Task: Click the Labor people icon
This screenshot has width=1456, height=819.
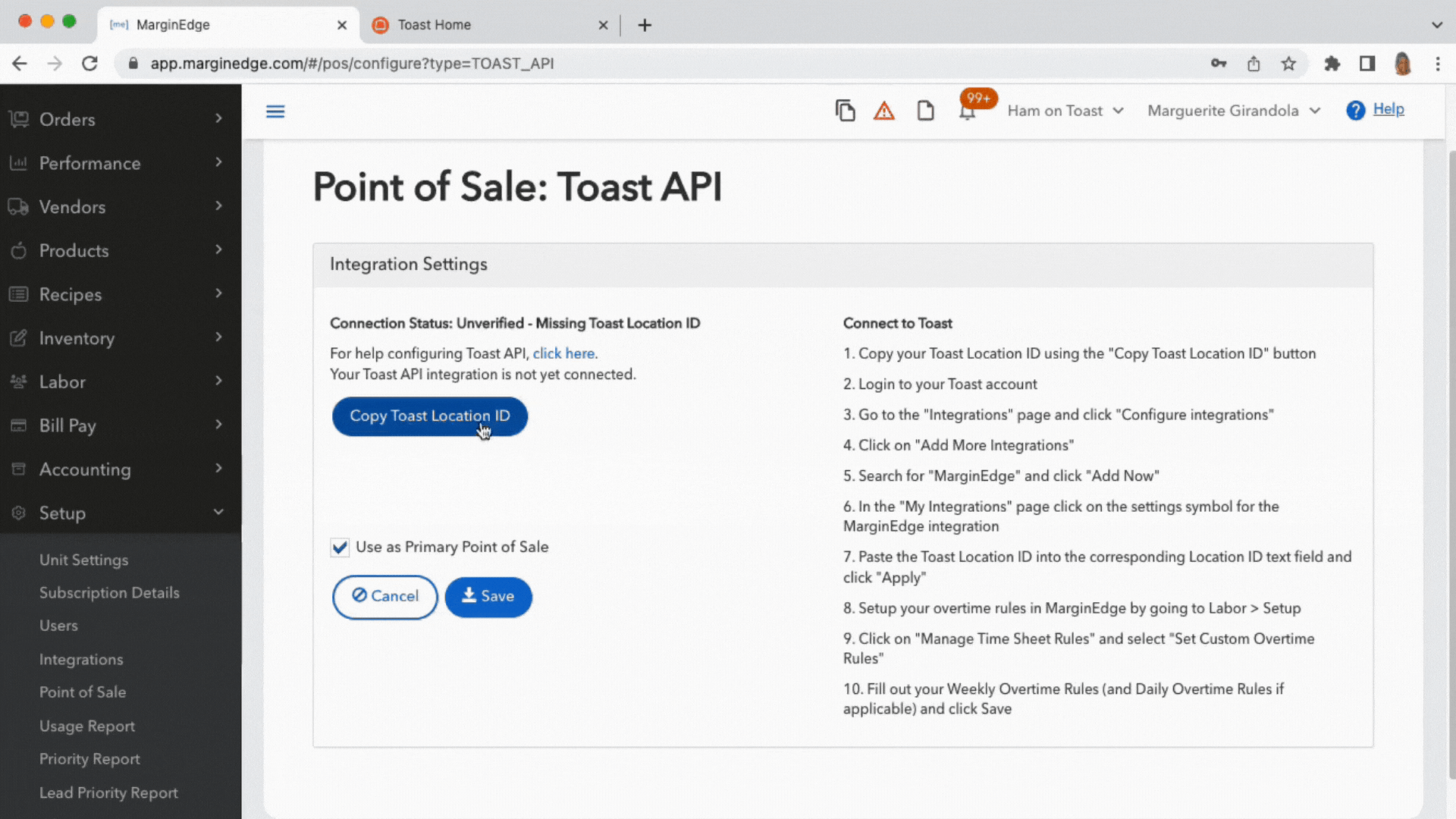Action: [x=19, y=381]
